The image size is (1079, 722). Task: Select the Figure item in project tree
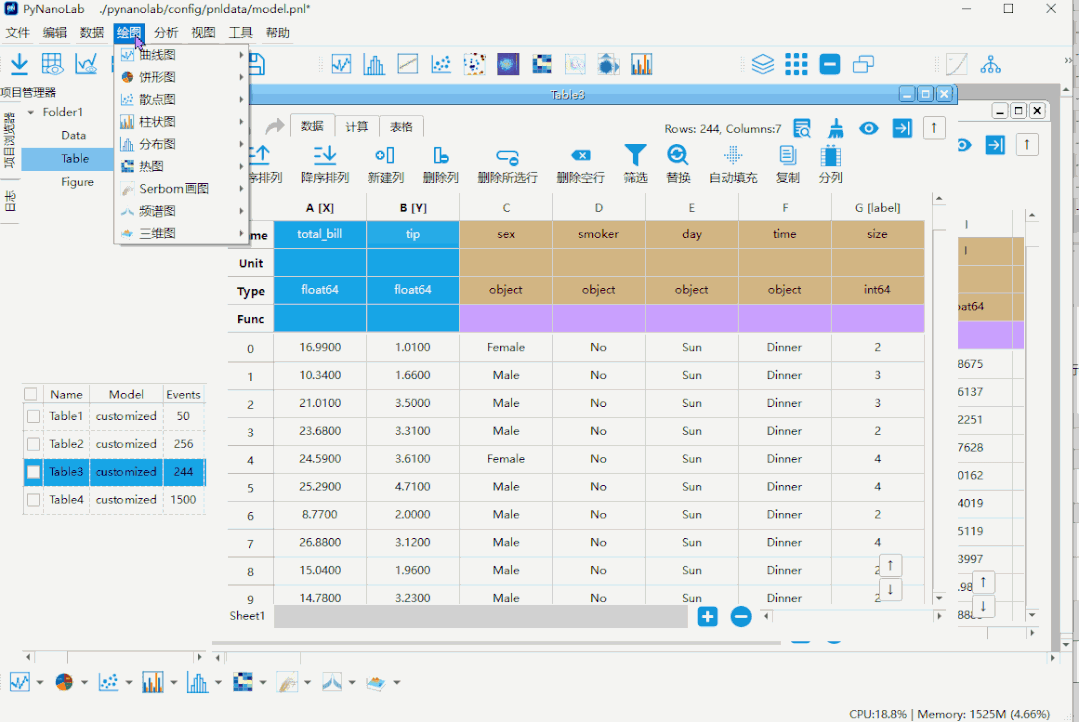[77, 182]
